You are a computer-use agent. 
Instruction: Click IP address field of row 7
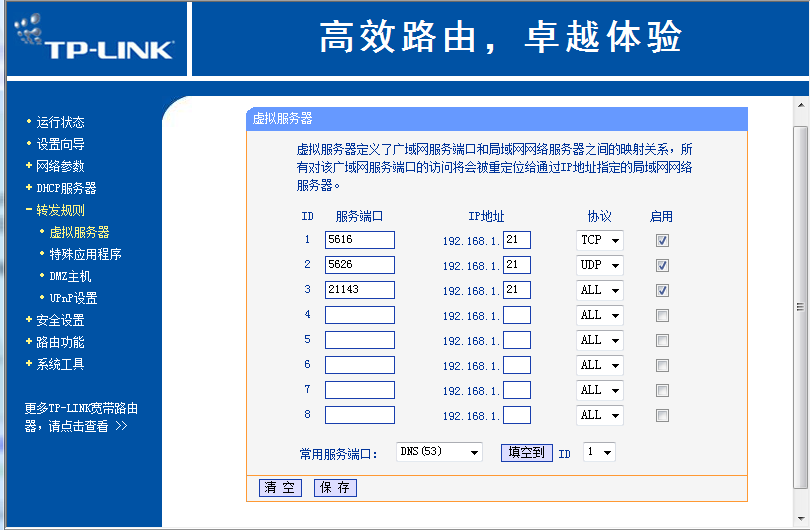pos(517,390)
